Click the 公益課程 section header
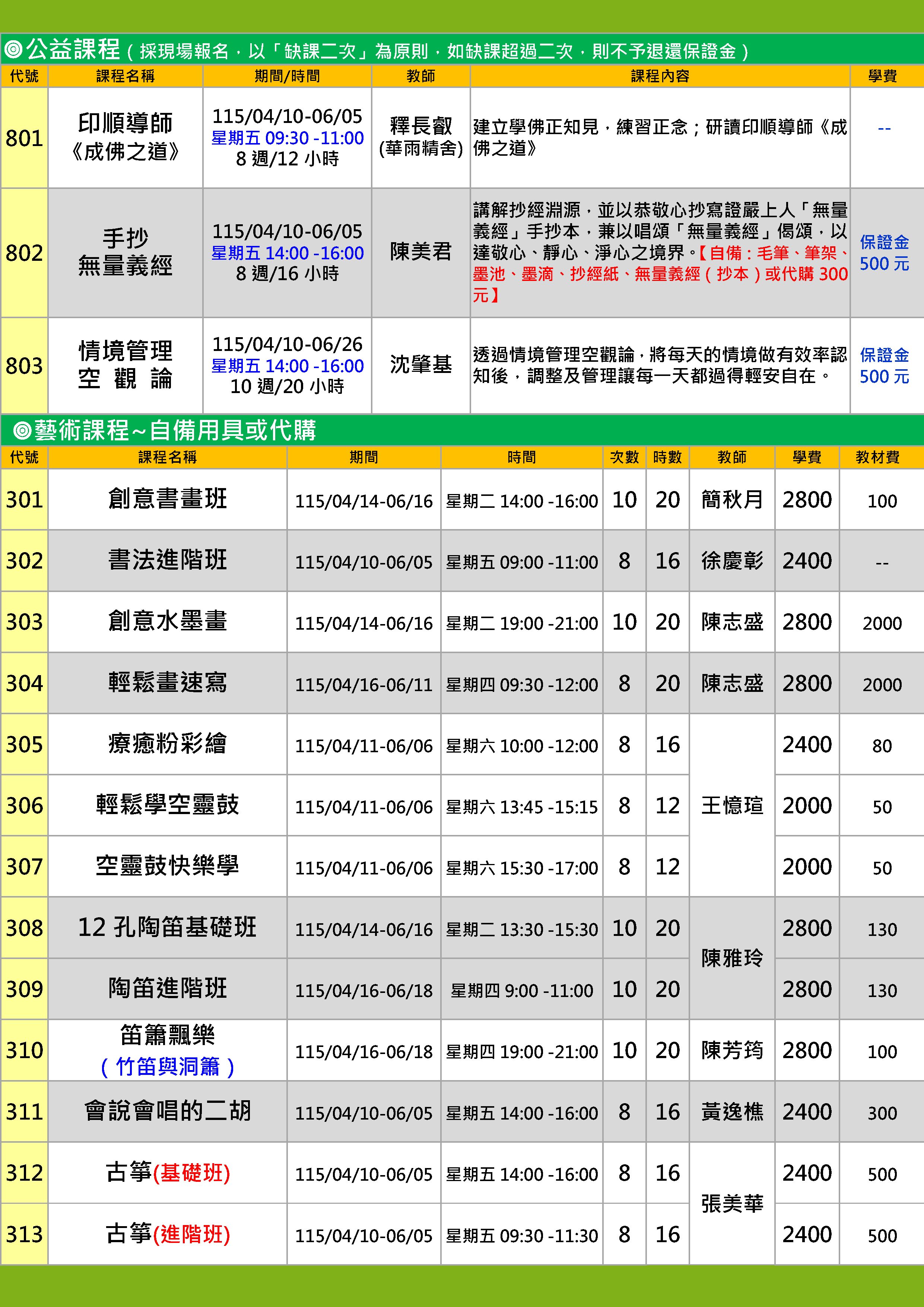The image size is (924, 1307). click(x=73, y=50)
